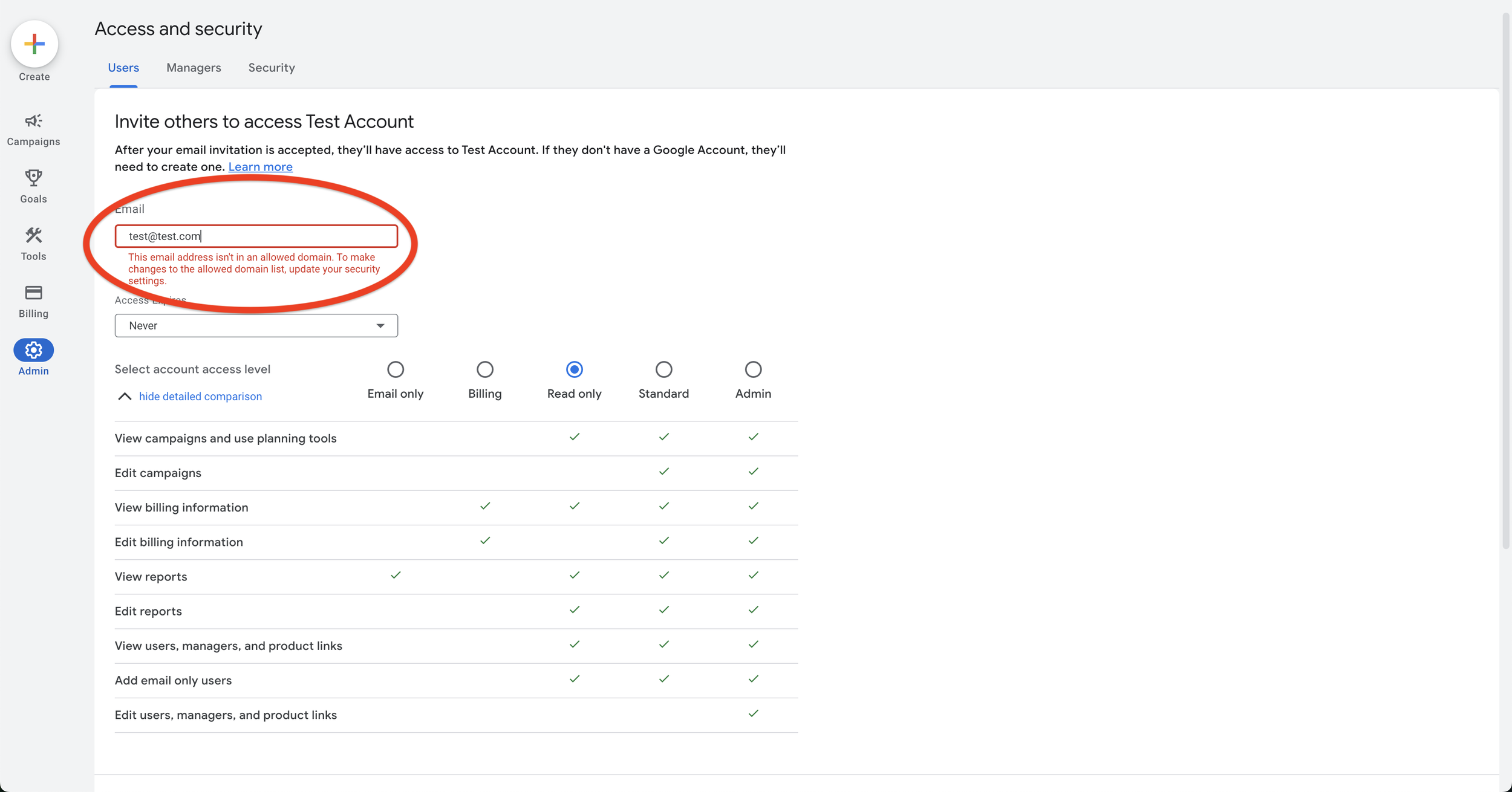Select the Email only access level
Image resolution: width=1512 pixels, height=792 pixels.
pos(396,369)
